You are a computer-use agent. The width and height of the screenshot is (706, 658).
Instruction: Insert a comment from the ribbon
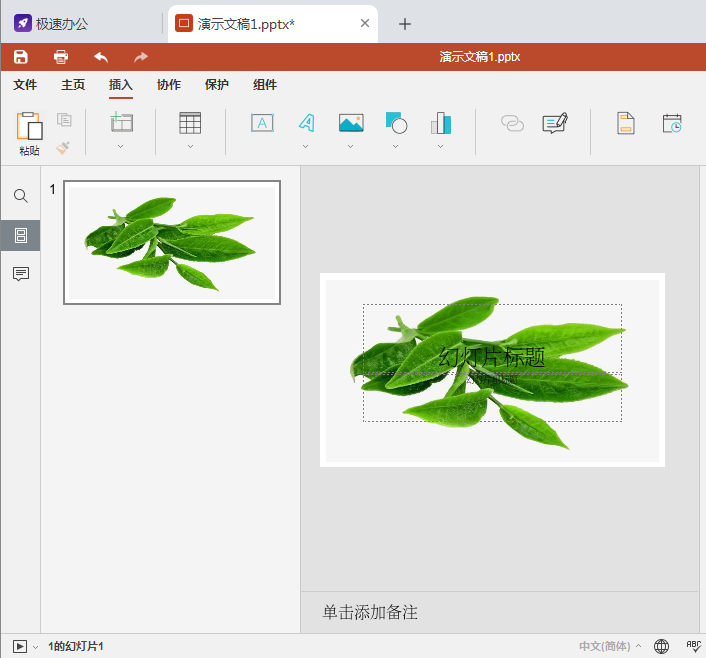(x=555, y=123)
